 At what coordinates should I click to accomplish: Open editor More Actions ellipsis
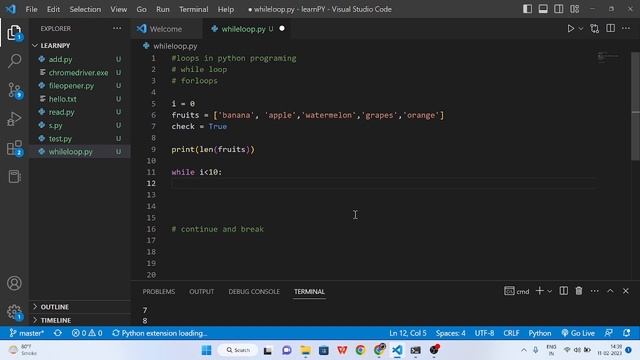pyautogui.click(x=626, y=28)
